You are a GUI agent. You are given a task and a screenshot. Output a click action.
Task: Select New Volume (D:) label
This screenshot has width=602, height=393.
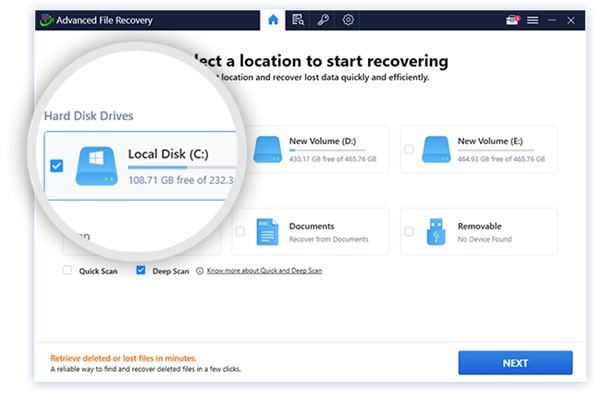coord(322,141)
